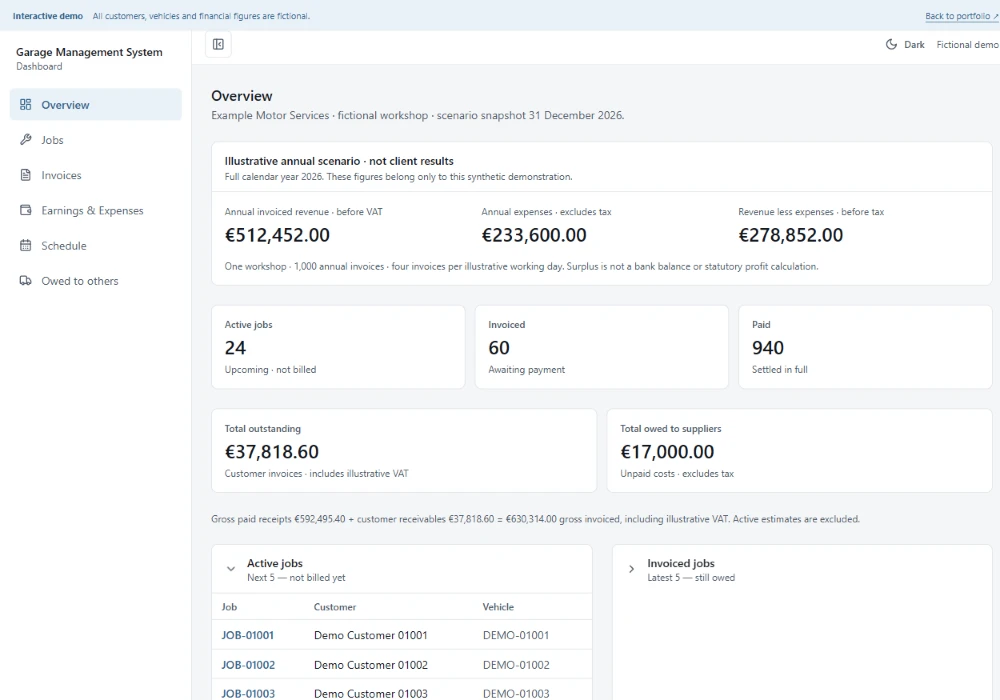
Task: Click the Vehicle column header
Action: point(498,607)
